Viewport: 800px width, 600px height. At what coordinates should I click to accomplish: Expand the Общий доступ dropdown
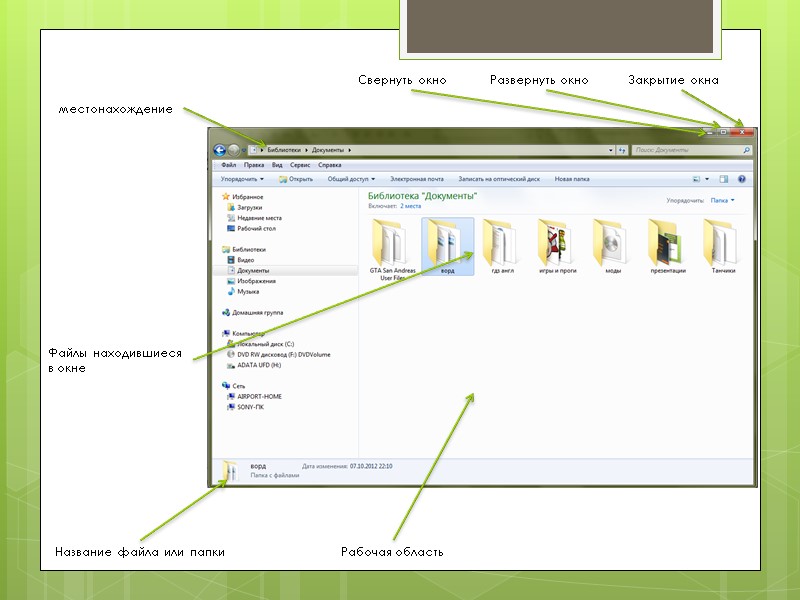point(351,179)
